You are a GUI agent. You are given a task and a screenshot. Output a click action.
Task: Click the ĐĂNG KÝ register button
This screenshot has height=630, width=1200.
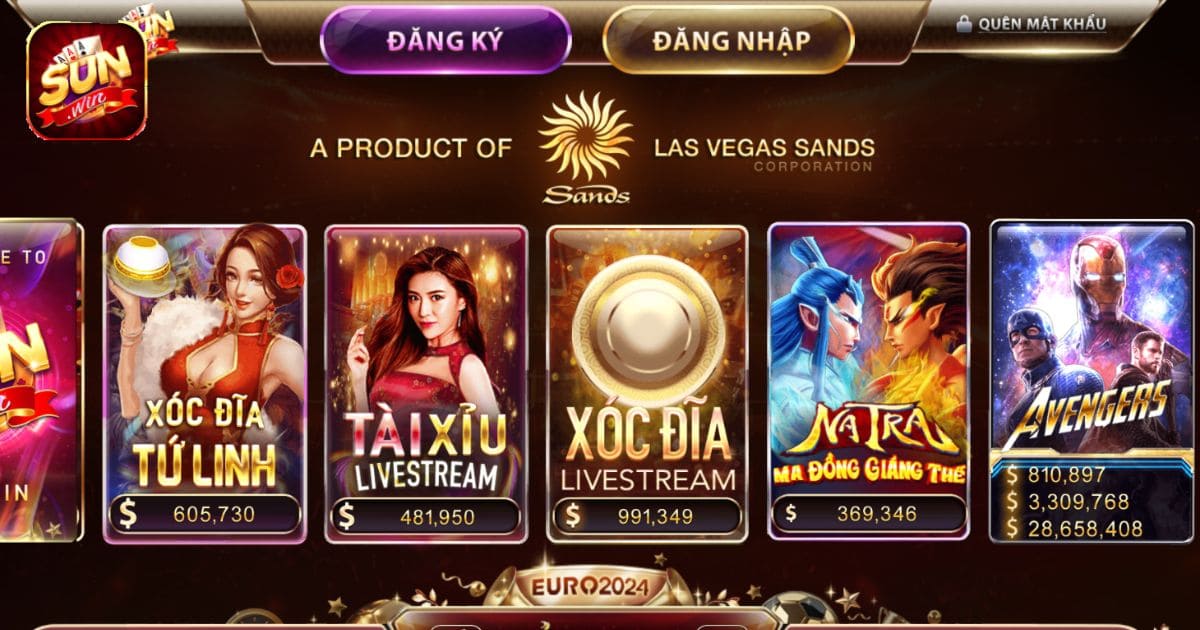445,41
